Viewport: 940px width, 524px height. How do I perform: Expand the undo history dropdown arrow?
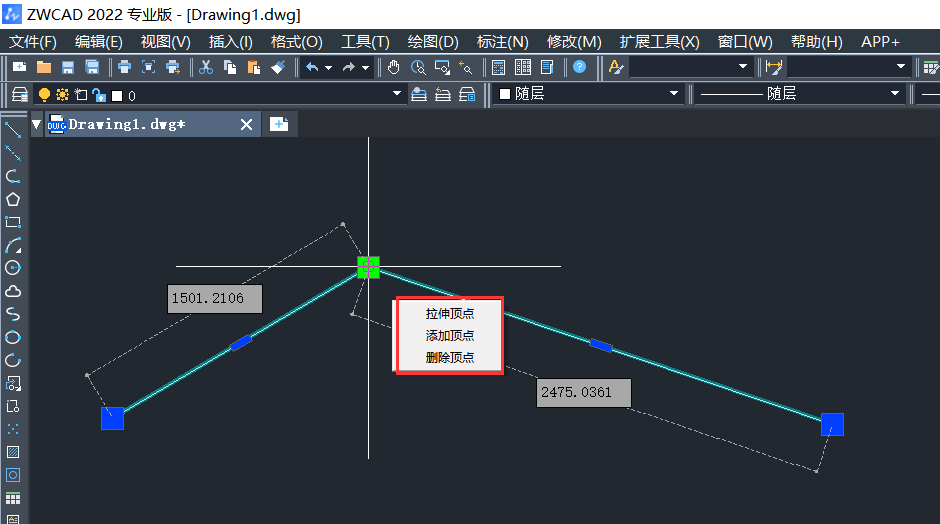tap(328, 67)
